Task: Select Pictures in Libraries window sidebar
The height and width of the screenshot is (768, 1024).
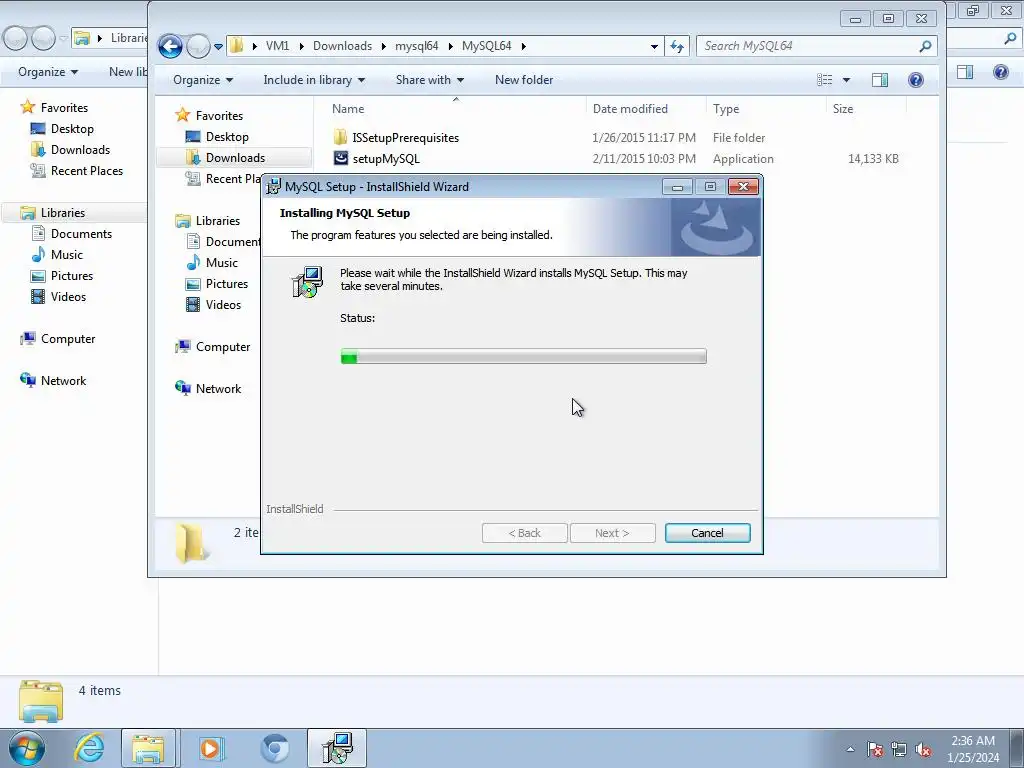Action: 72,276
